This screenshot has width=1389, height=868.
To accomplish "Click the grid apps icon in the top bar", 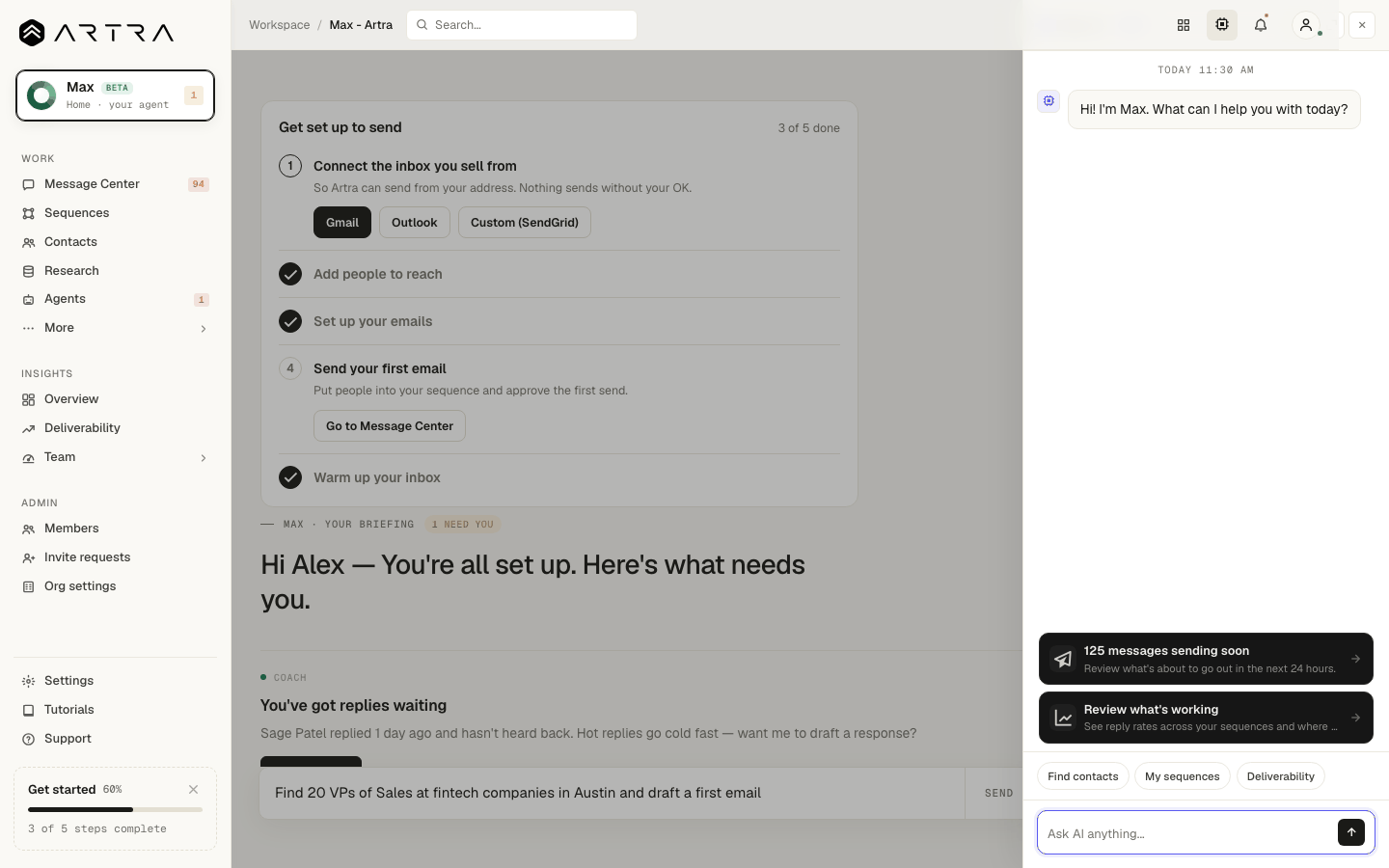I will (x=1184, y=25).
